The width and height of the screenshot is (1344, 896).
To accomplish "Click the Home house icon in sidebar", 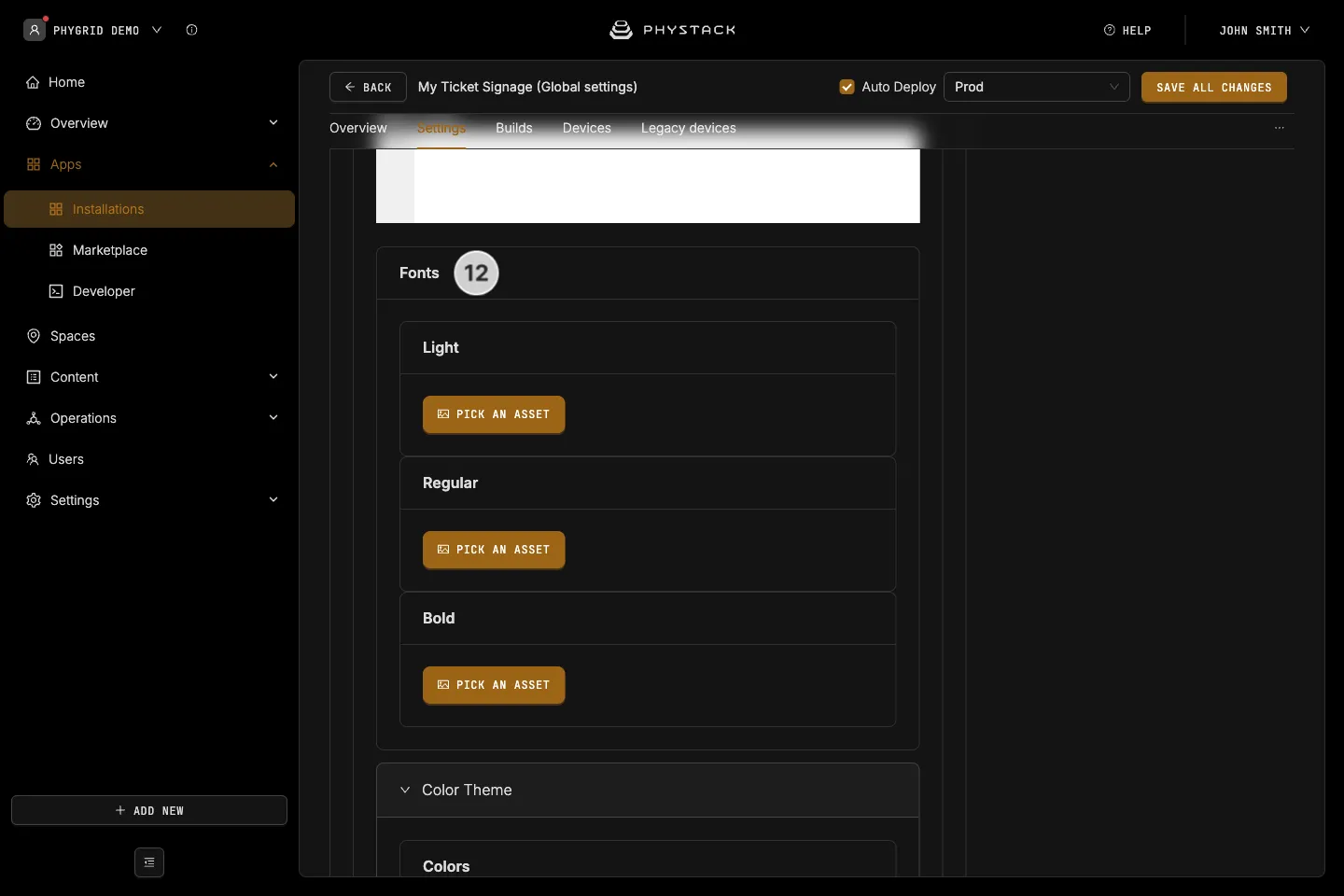I will pyautogui.click(x=33, y=82).
